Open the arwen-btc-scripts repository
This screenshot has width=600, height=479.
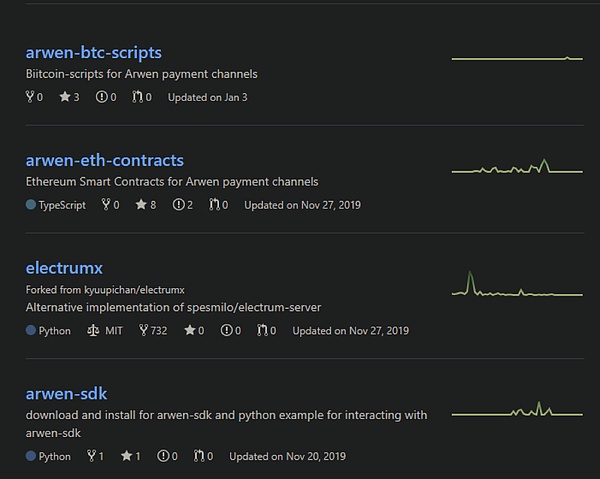pos(93,52)
